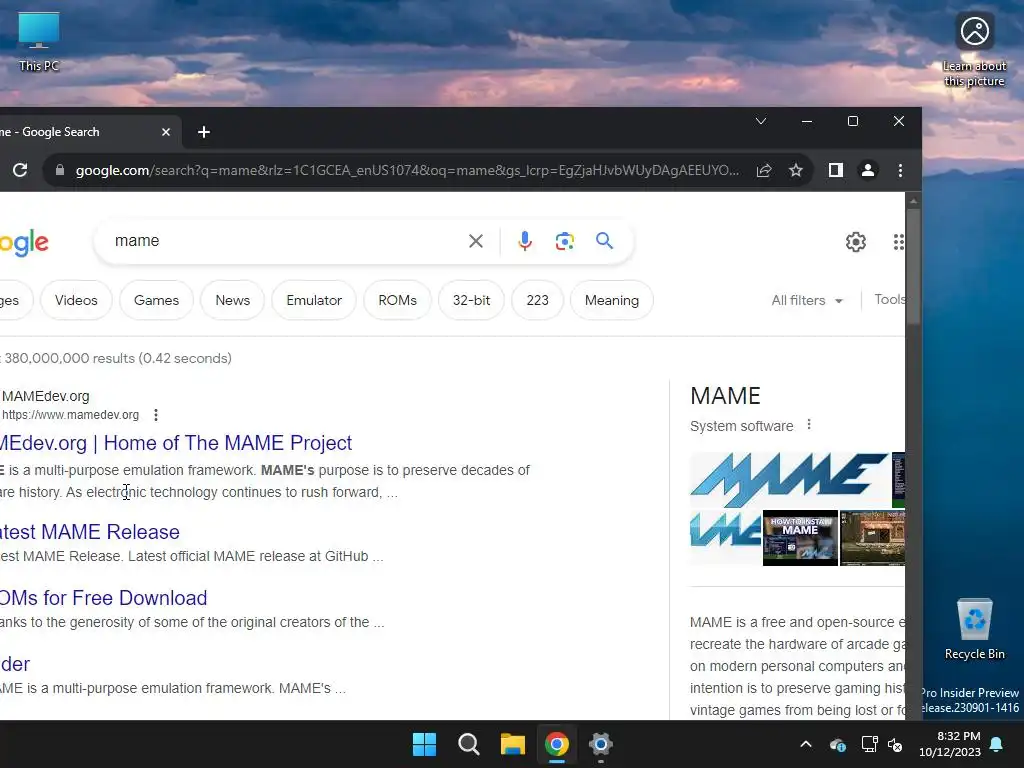Screen dimensions: 1024x768
Task: Open the large MAME logo image
Action: tap(790, 480)
